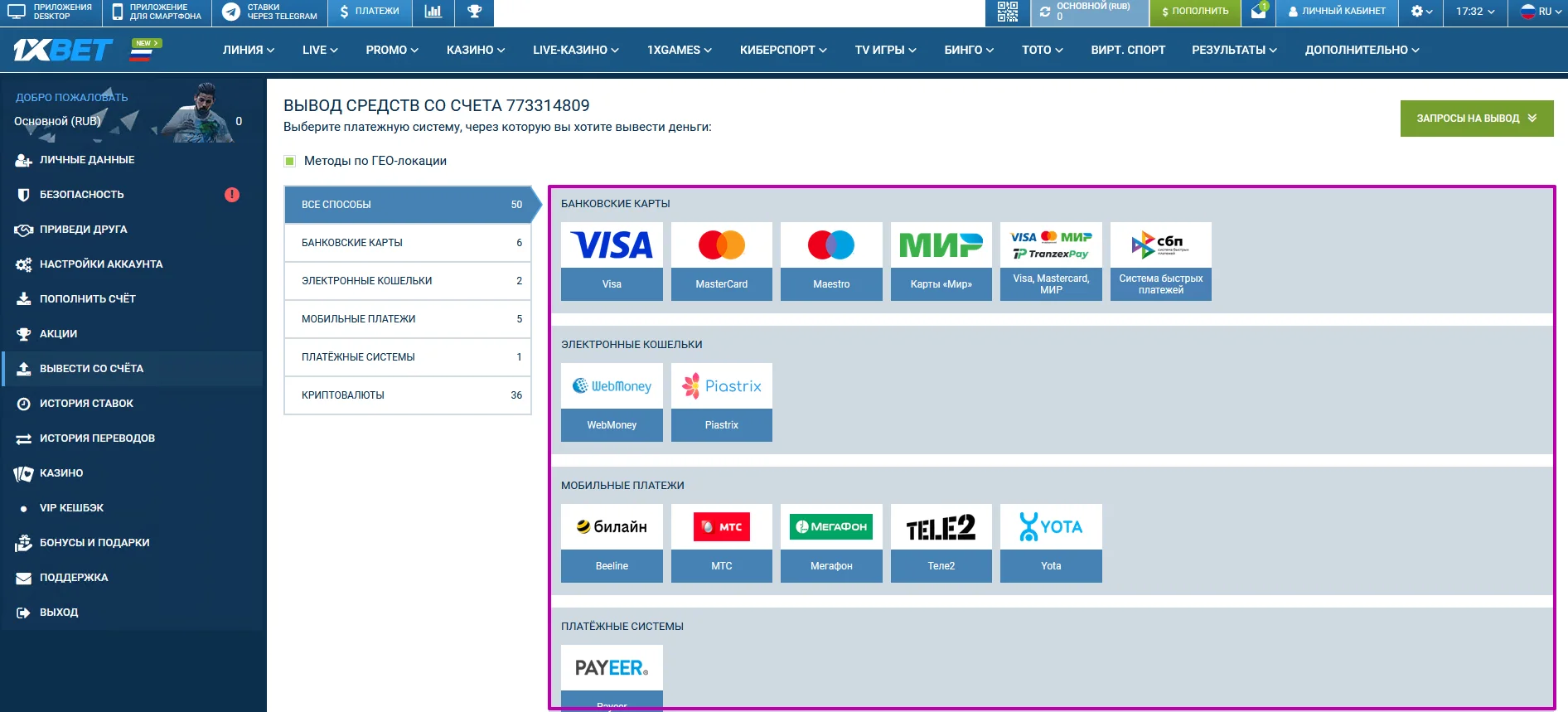
Task: Expand Запросы на вывод
Action: tap(1477, 119)
